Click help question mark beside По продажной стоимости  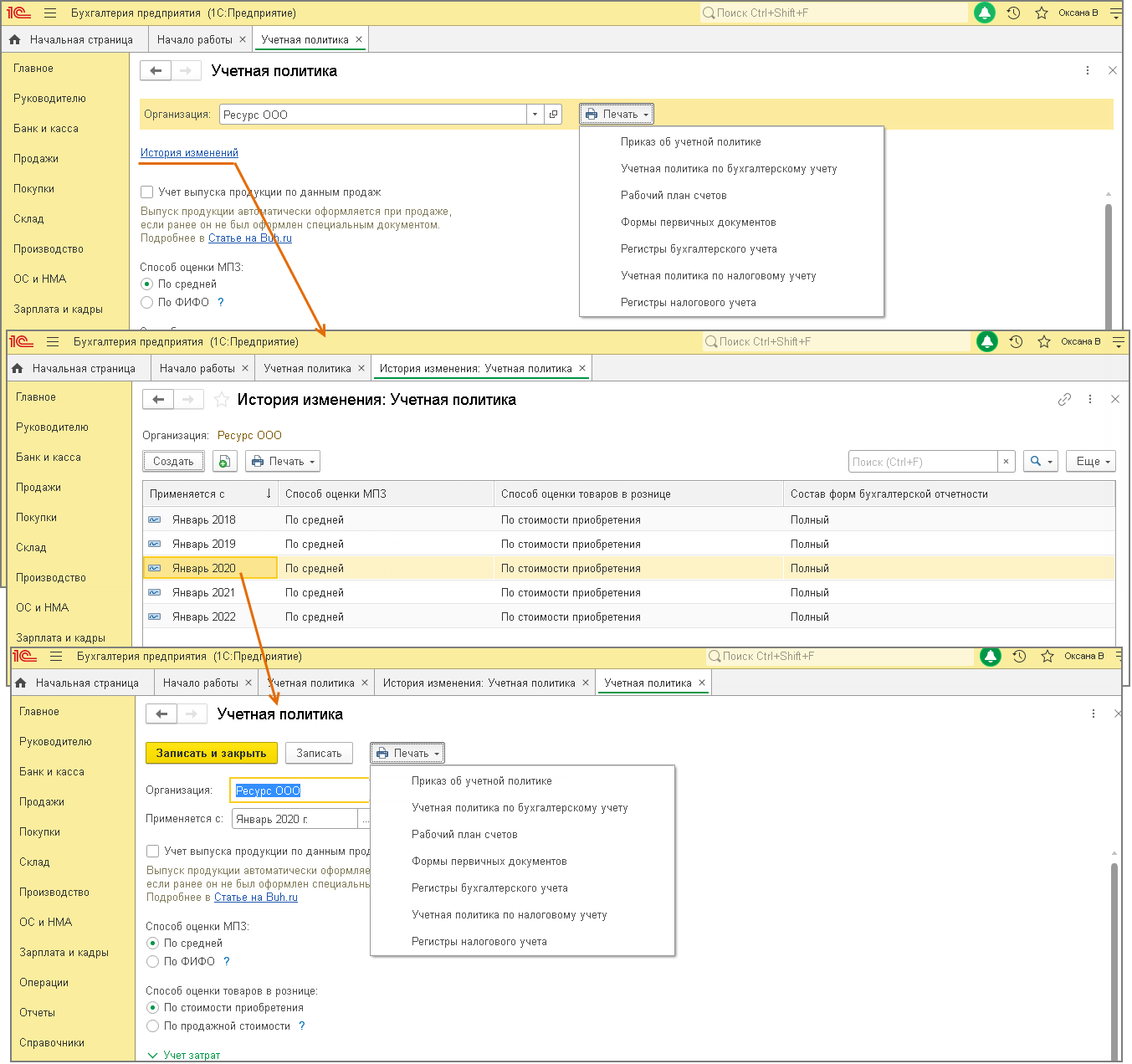pyautogui.click(x=302, y=1026)
